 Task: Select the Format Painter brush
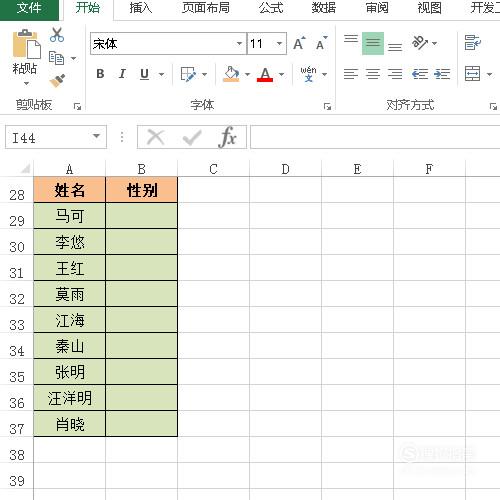(57, 81)
